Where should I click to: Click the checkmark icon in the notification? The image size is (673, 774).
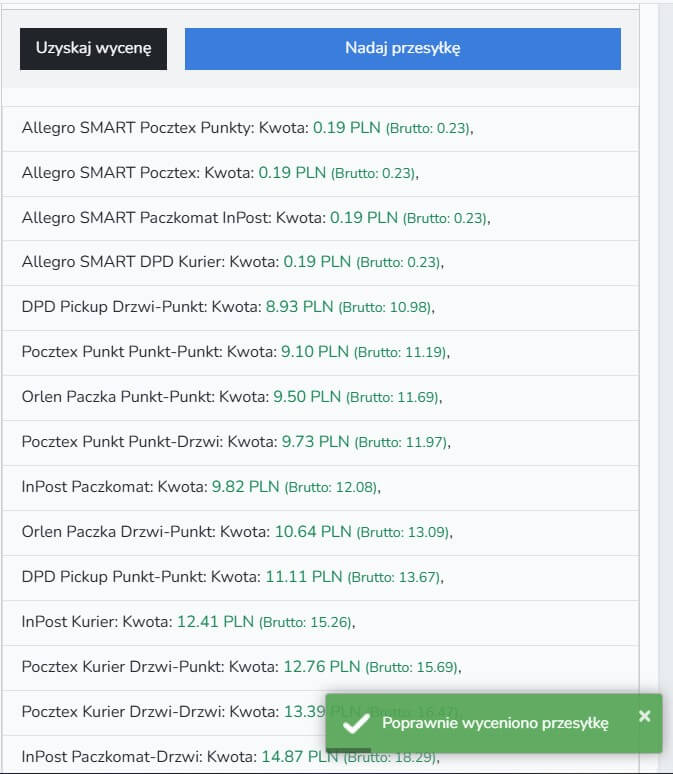pos(355,724)
